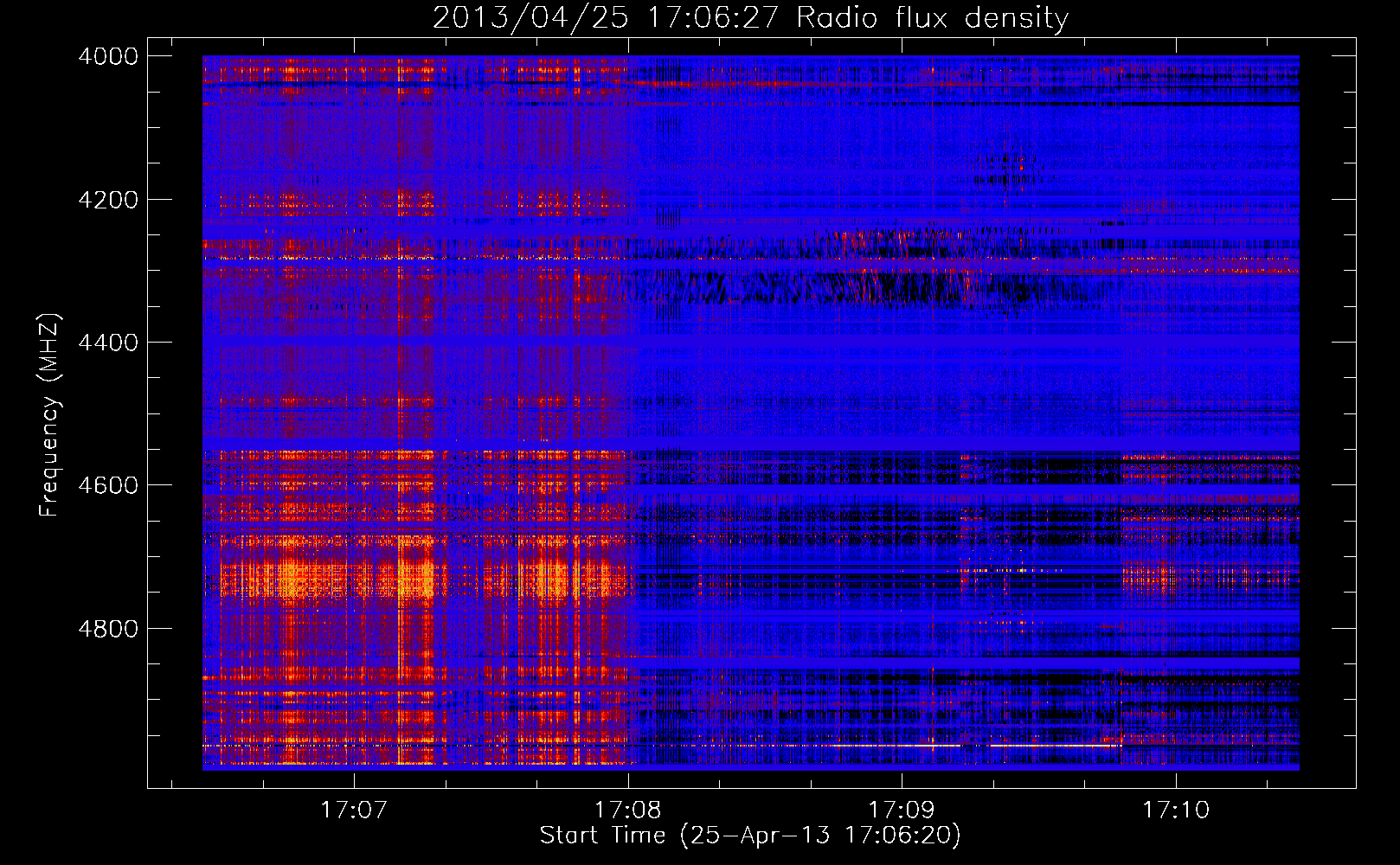Click the 4400 frequency tick label
1400x865 pixels.
pyautogui.click(x=107, y=343)
